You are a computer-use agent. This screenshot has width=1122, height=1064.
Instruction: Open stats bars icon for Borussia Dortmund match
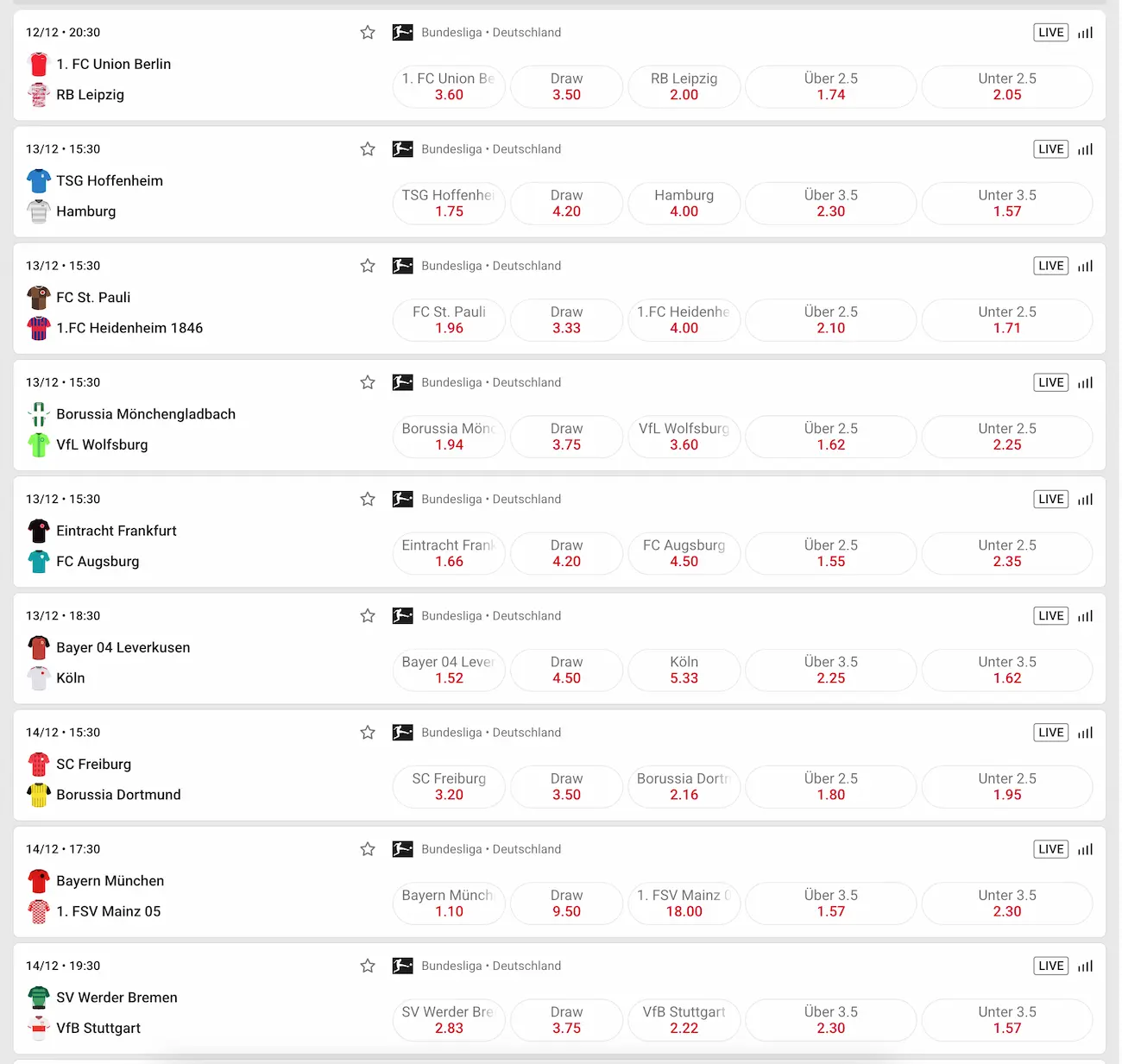click(x=1086, y=733)
